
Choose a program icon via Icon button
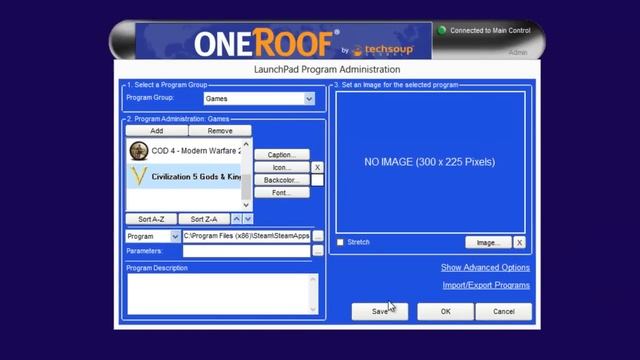[282, 167]
